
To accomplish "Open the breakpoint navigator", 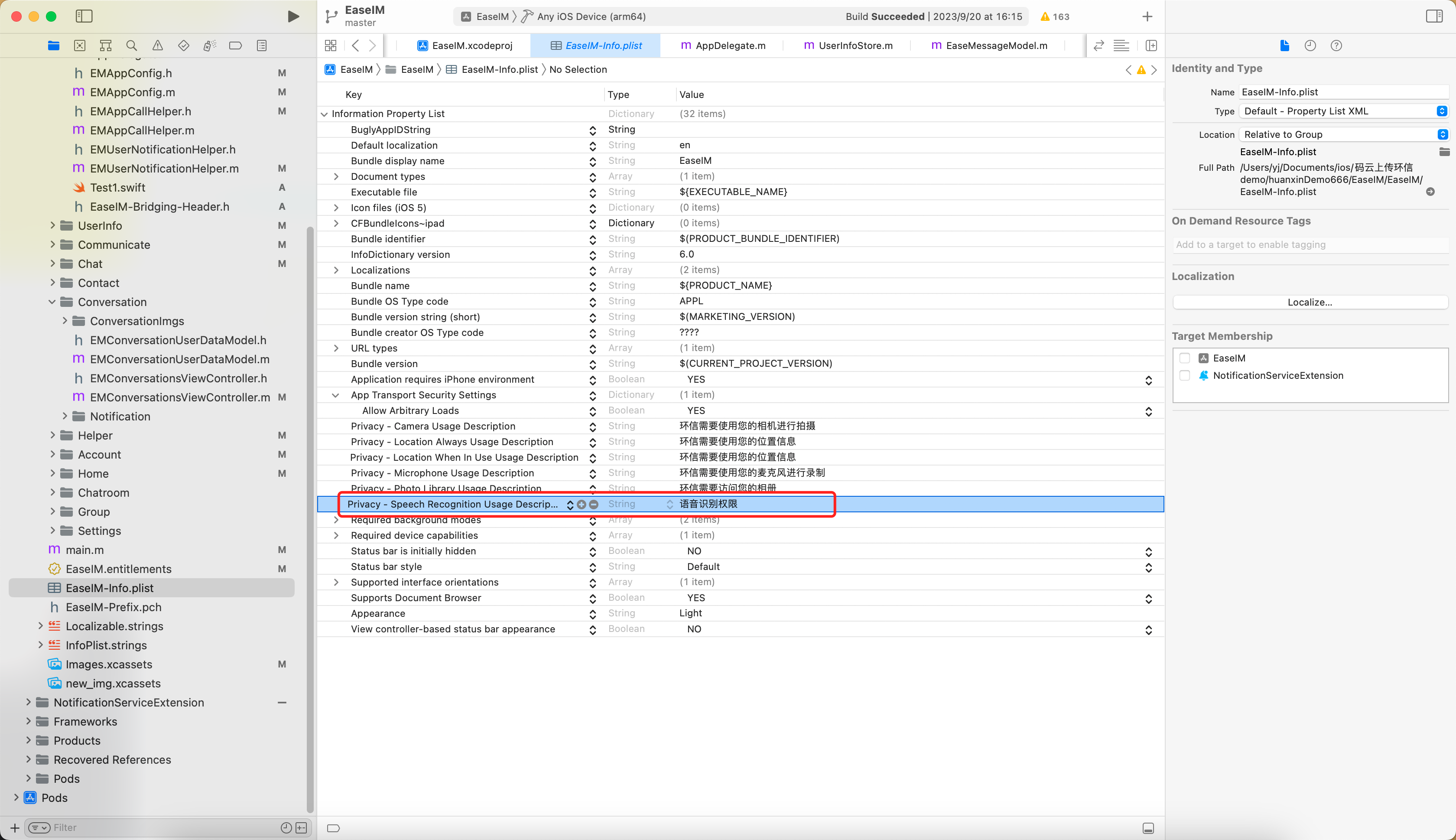I will [235, 46].
